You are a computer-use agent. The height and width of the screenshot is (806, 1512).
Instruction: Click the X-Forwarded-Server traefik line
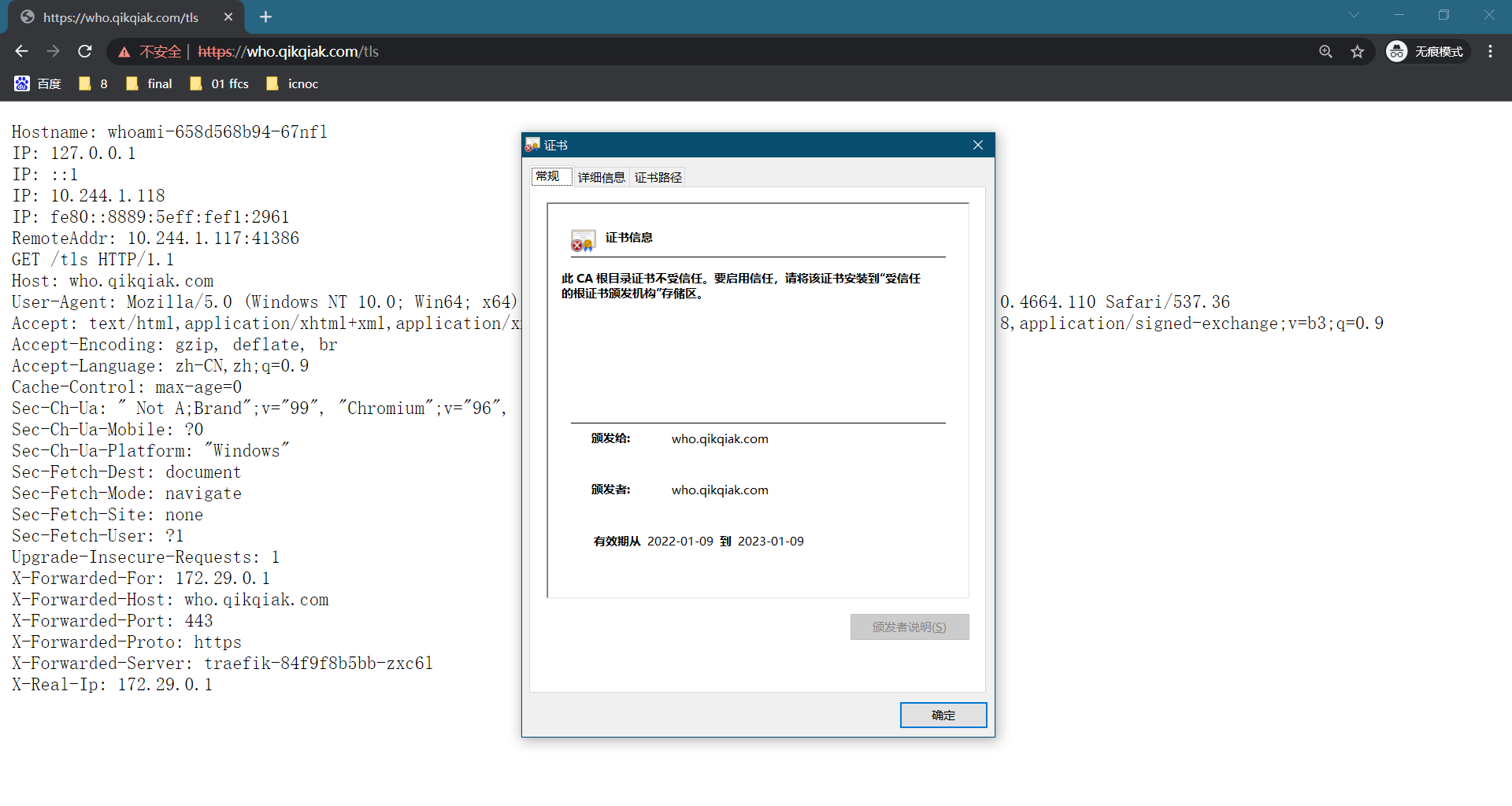[222, 663]
